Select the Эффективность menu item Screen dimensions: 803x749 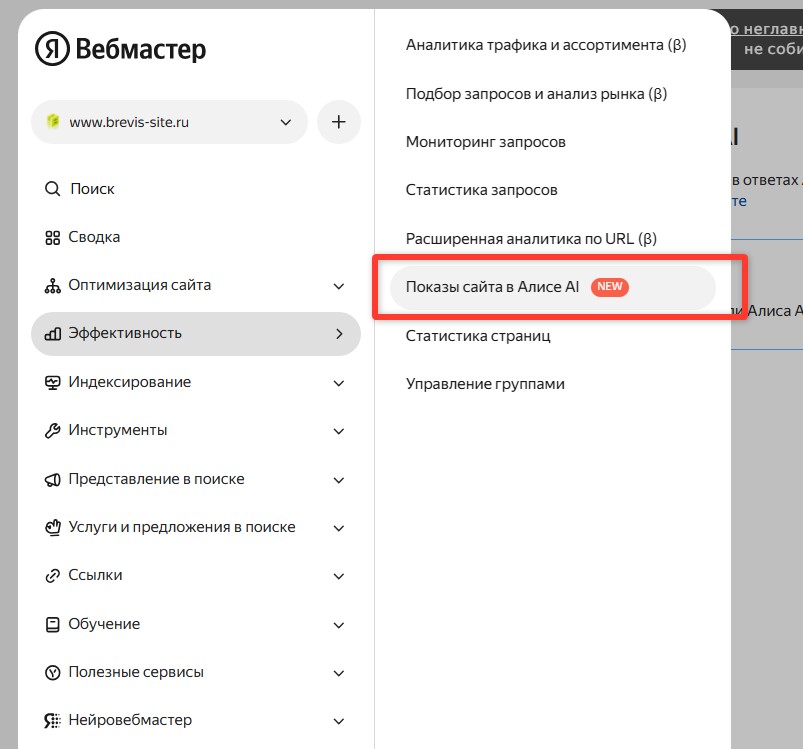[196, 334]
